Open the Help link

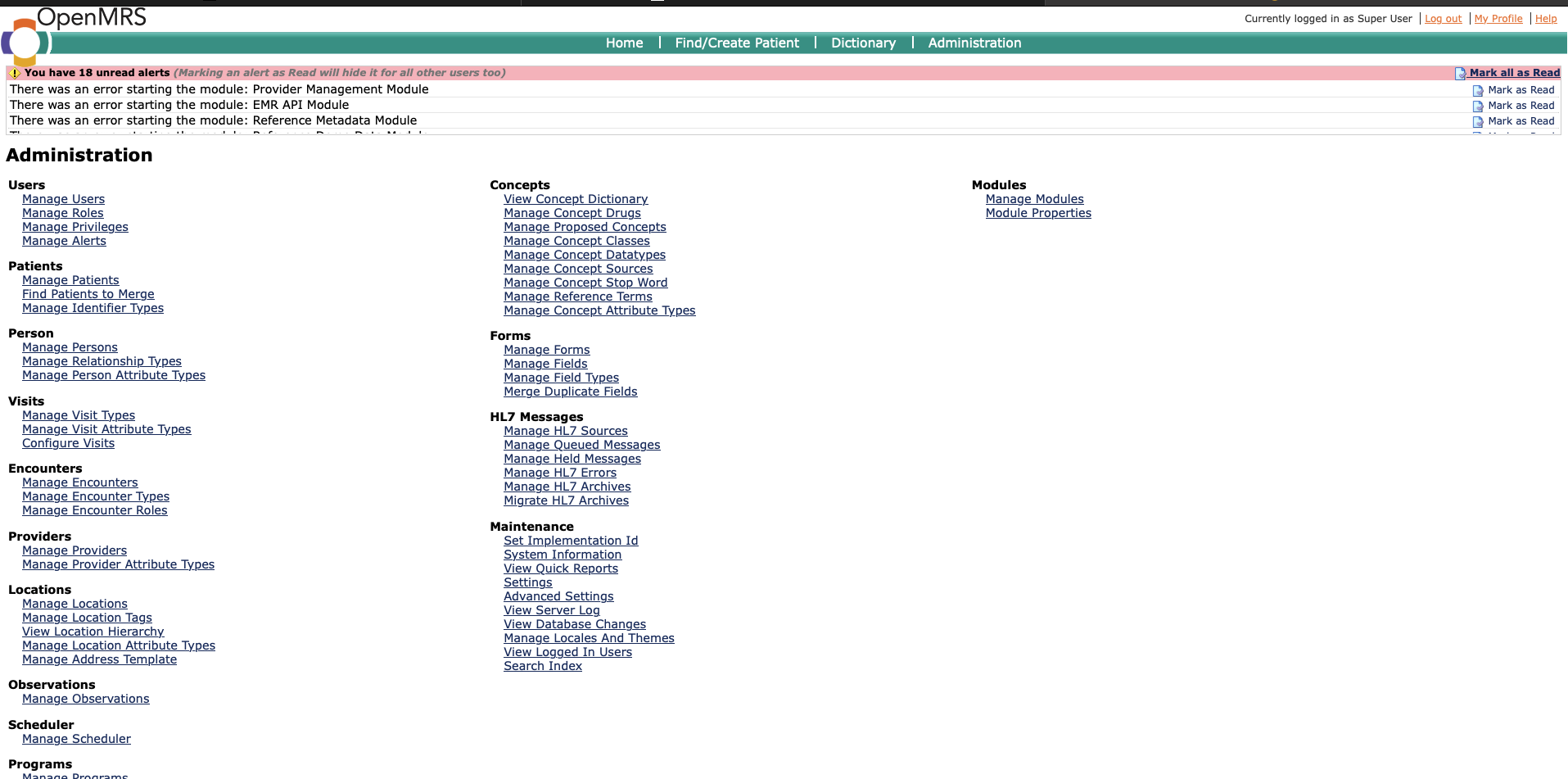(1546, 19)
